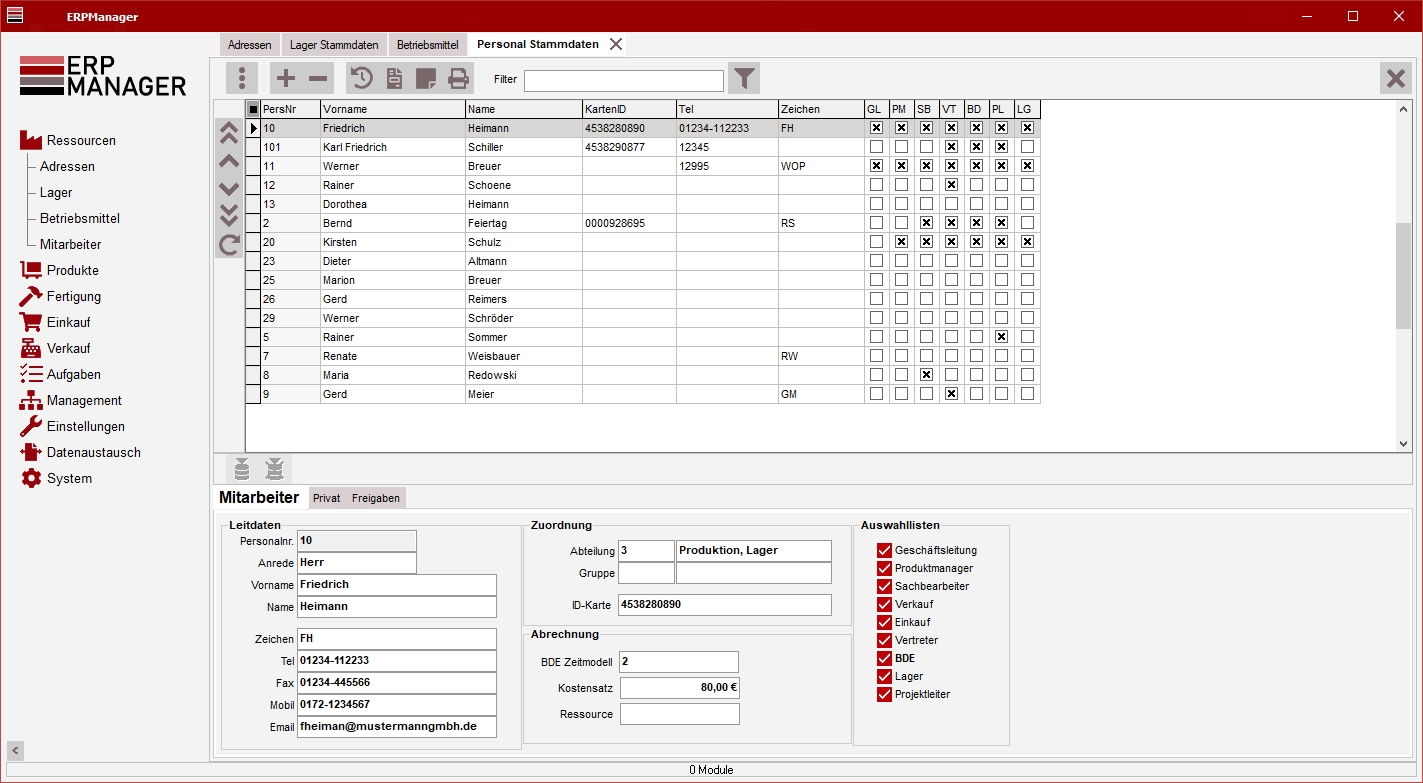This screenshot has width=1423, height=783.
Task: Toggle the Vertreter checkbox
Action: click(x=884, y=641)
